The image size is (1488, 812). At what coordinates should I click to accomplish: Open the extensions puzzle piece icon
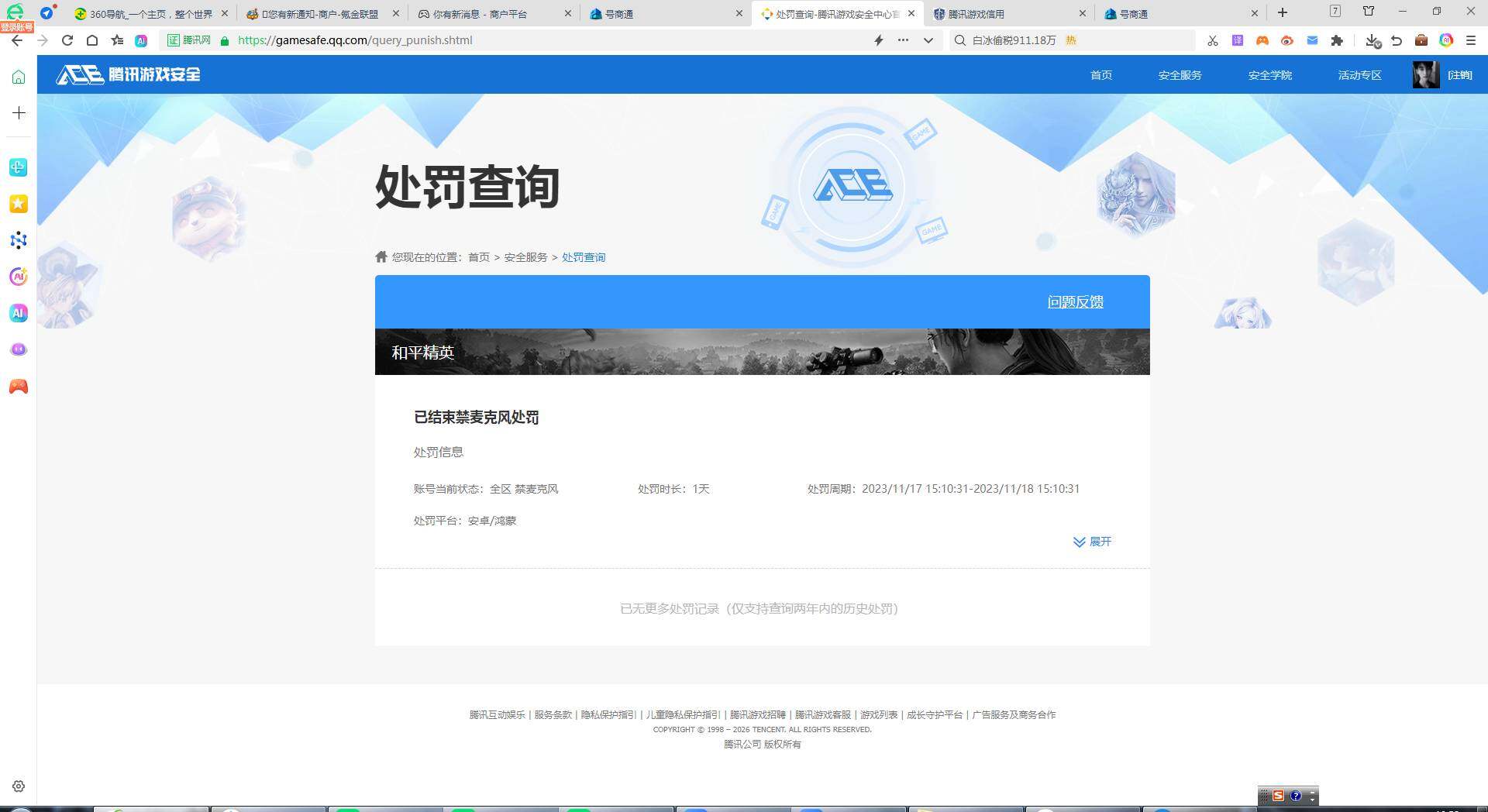1337,40
